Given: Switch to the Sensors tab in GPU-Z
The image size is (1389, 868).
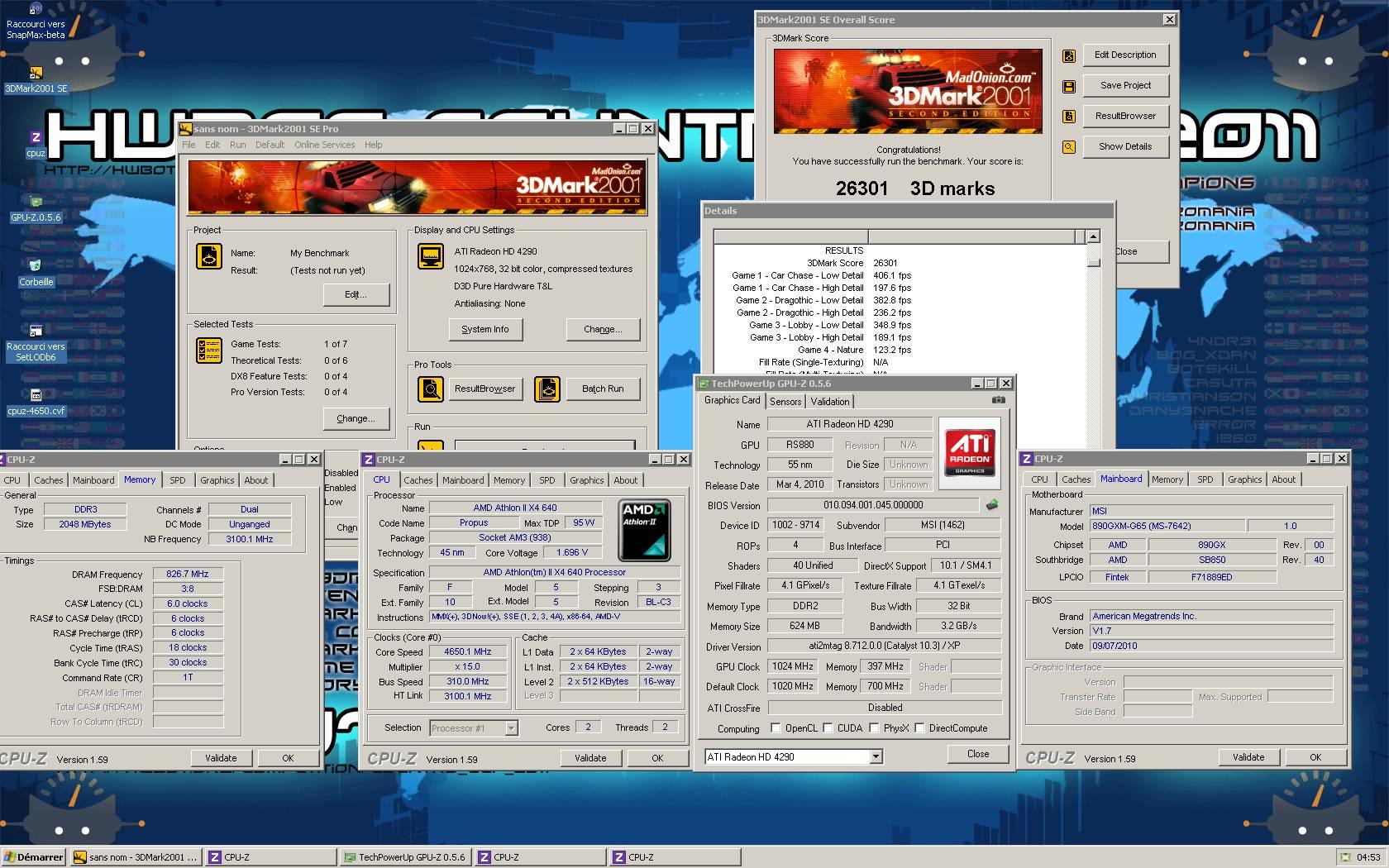Looking at the screenshot, I should [785, 402].
